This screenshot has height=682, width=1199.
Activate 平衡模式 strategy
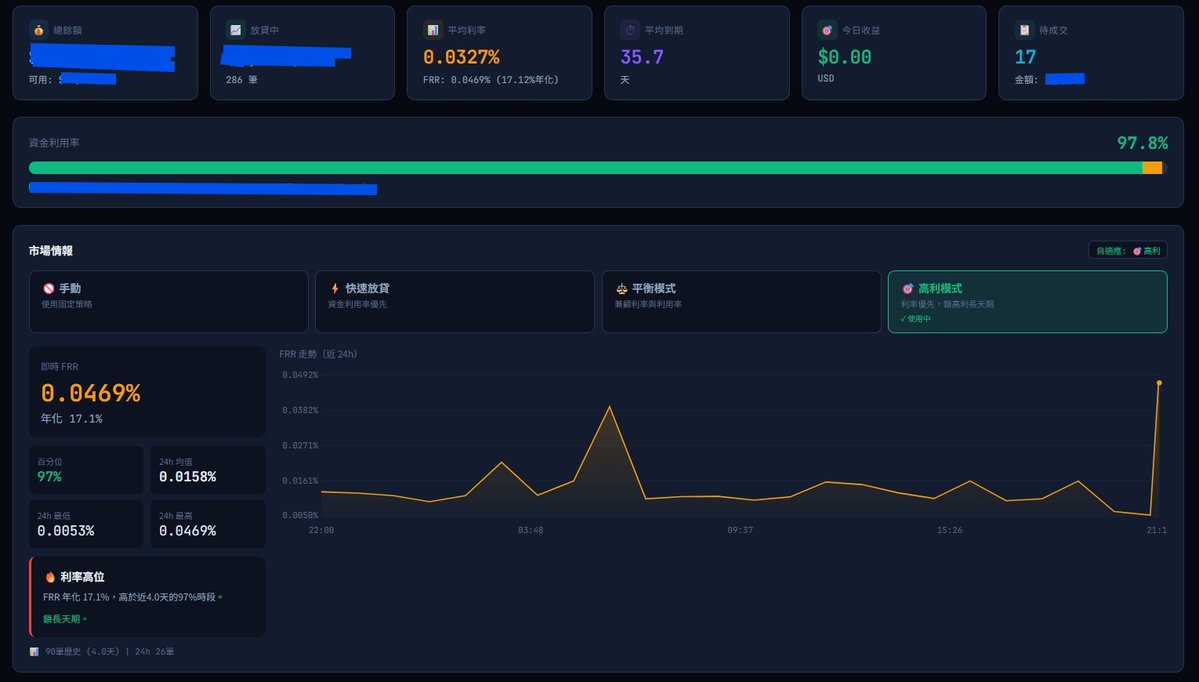(742, 301)
